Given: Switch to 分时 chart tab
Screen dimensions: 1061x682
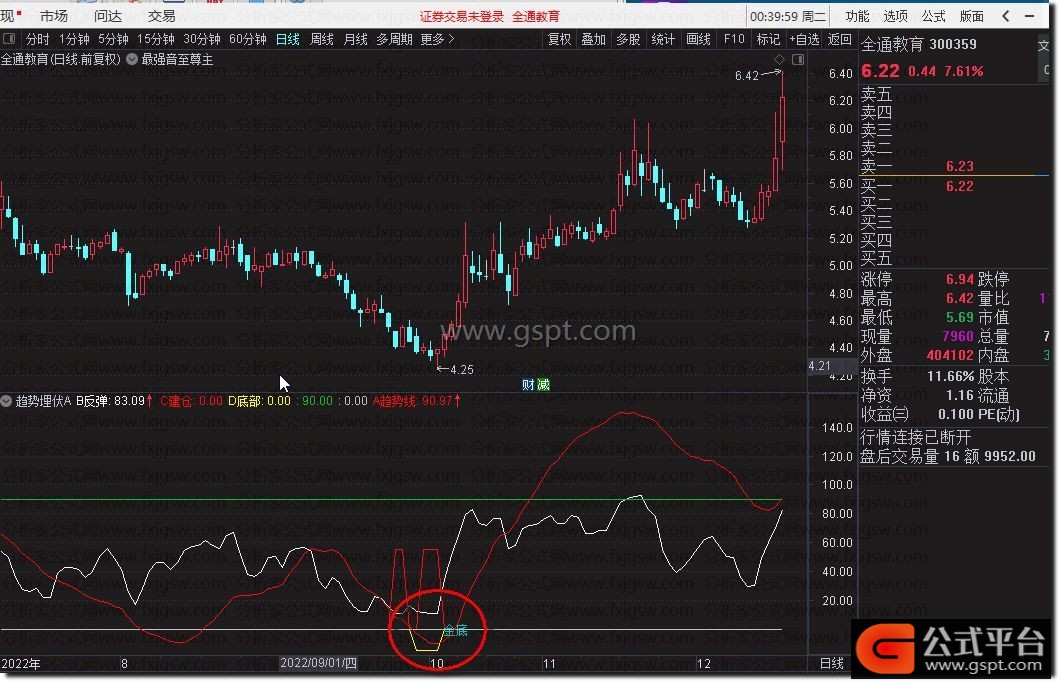Looking at the screenshot, I should click(x=38, y=39).
